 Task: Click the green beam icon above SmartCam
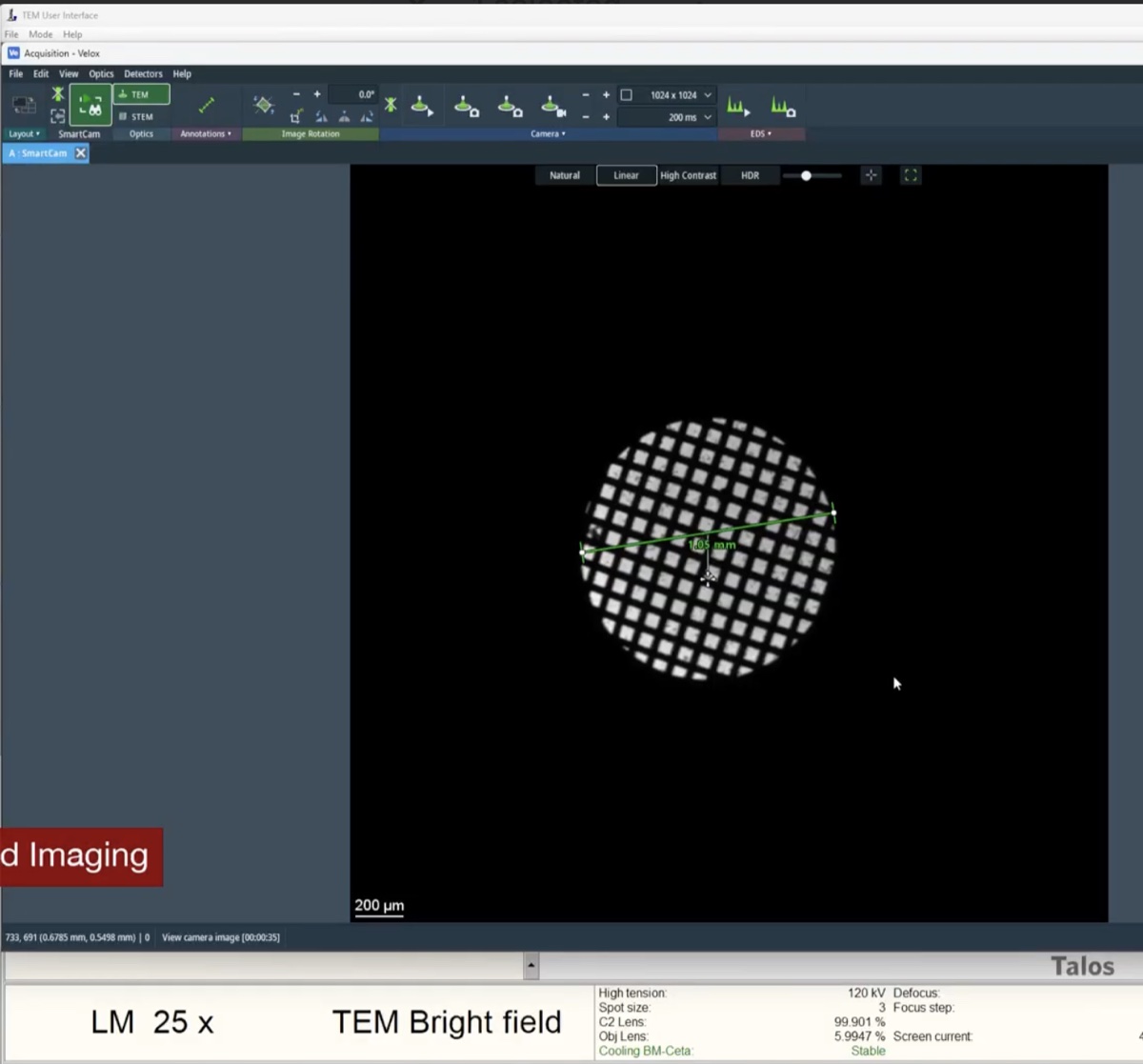[x=58, y=94]
